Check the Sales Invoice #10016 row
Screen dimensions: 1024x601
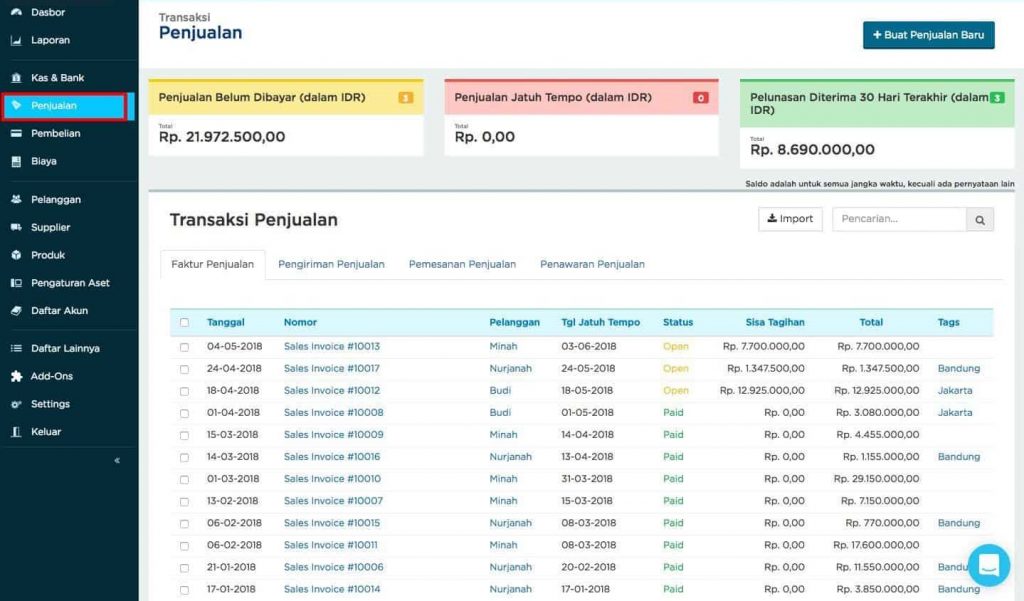184,458
